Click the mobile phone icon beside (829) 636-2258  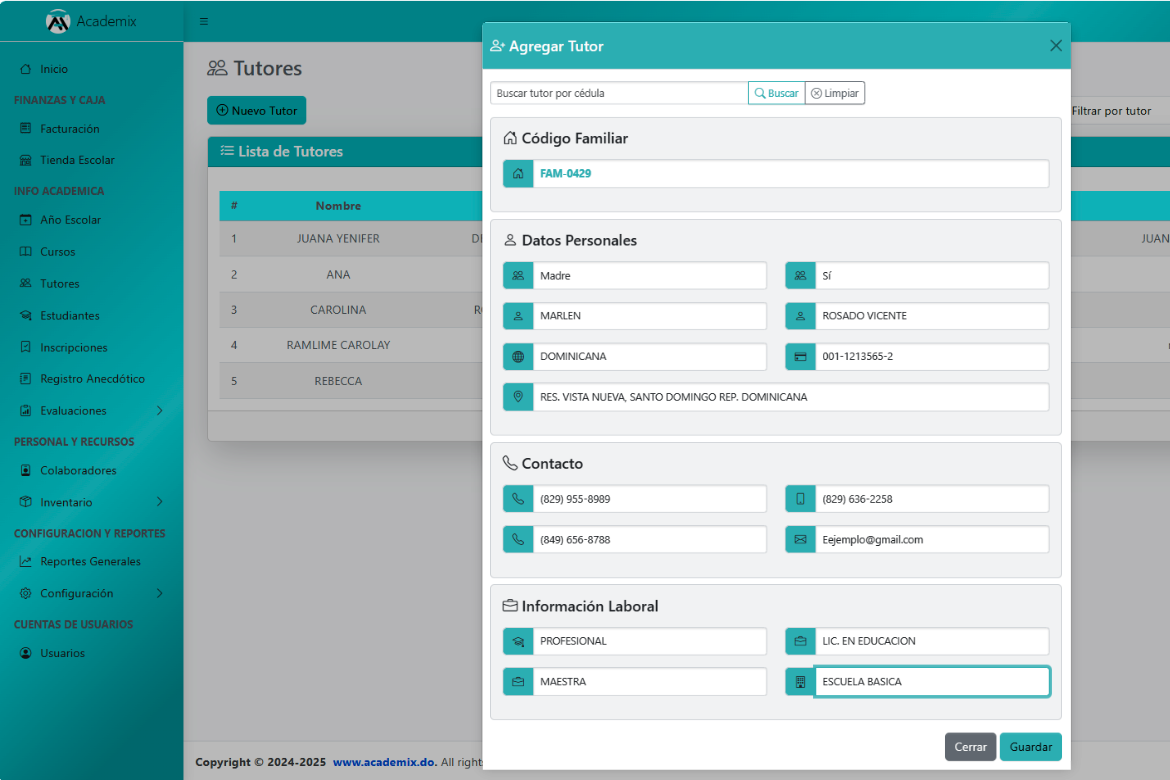800,499
